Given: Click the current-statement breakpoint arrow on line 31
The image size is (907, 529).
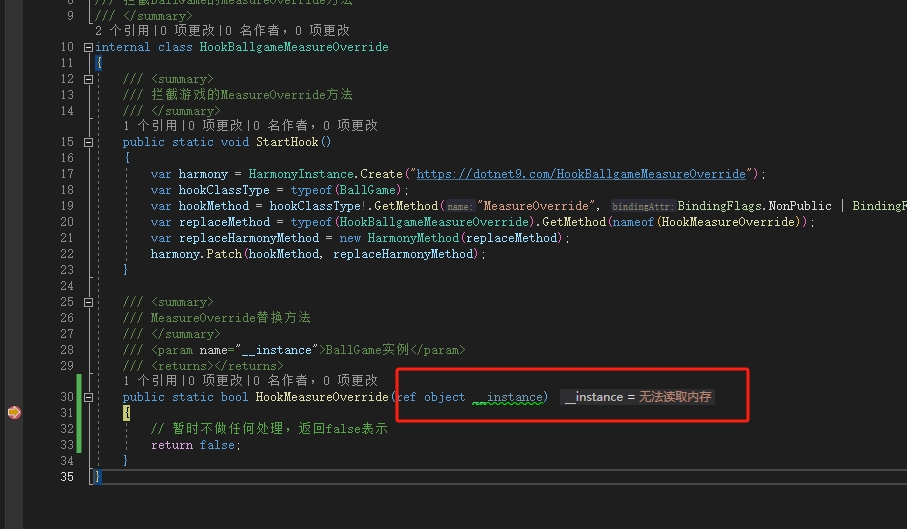Looking at the screenshot, I should (x=14, y=412).
